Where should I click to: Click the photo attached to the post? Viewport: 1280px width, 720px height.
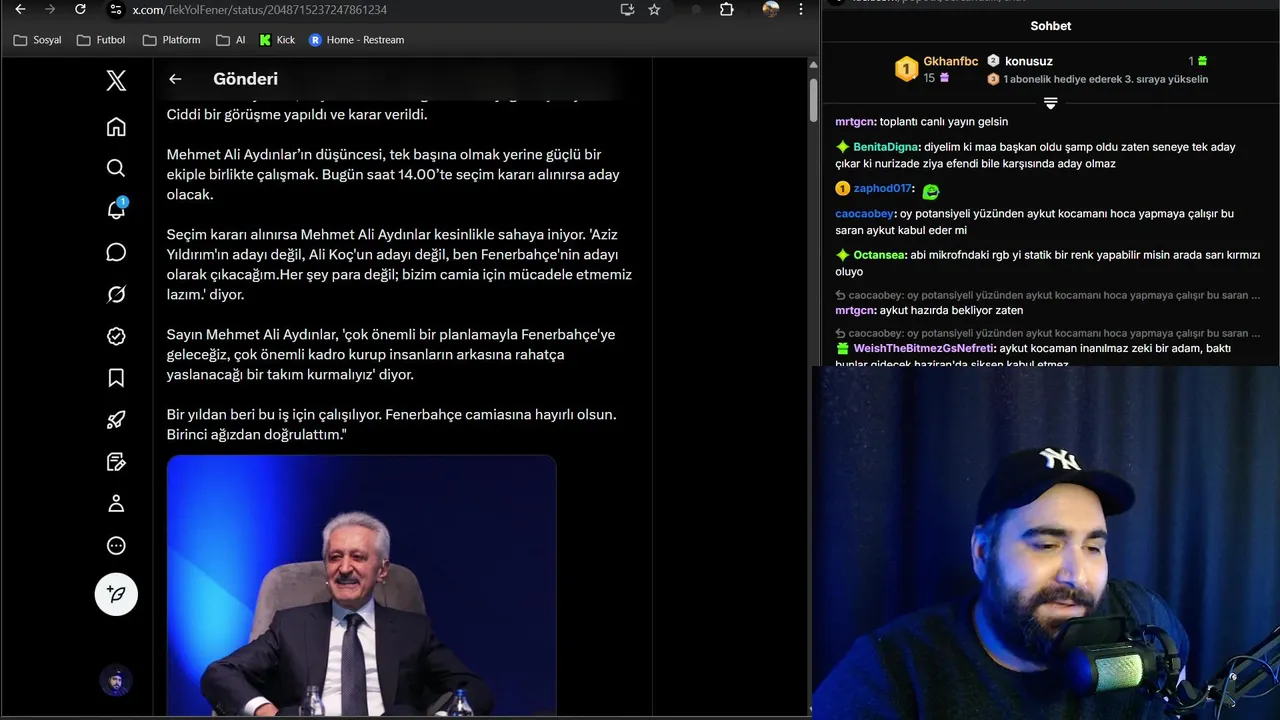click(x=361, y=586)
